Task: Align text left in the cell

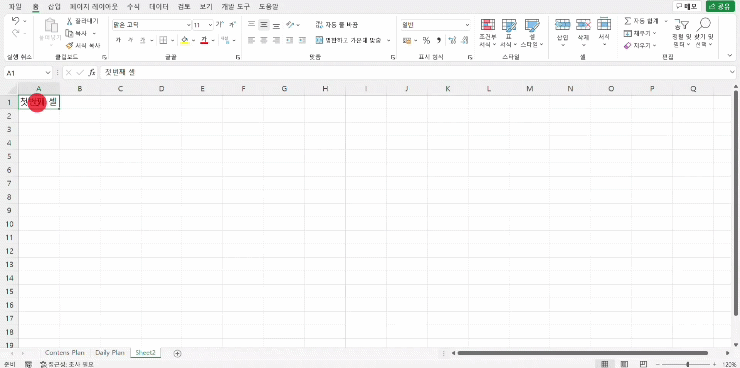Action: tap(252, 41)
